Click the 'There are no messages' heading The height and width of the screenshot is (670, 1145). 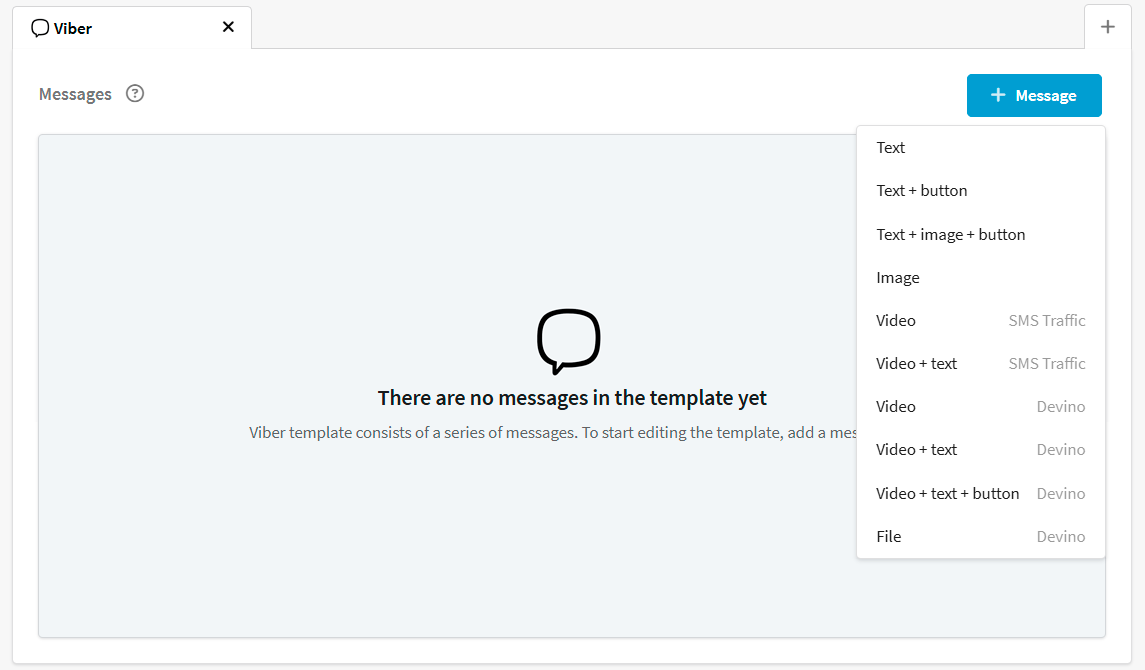click(x=572, y=398)
